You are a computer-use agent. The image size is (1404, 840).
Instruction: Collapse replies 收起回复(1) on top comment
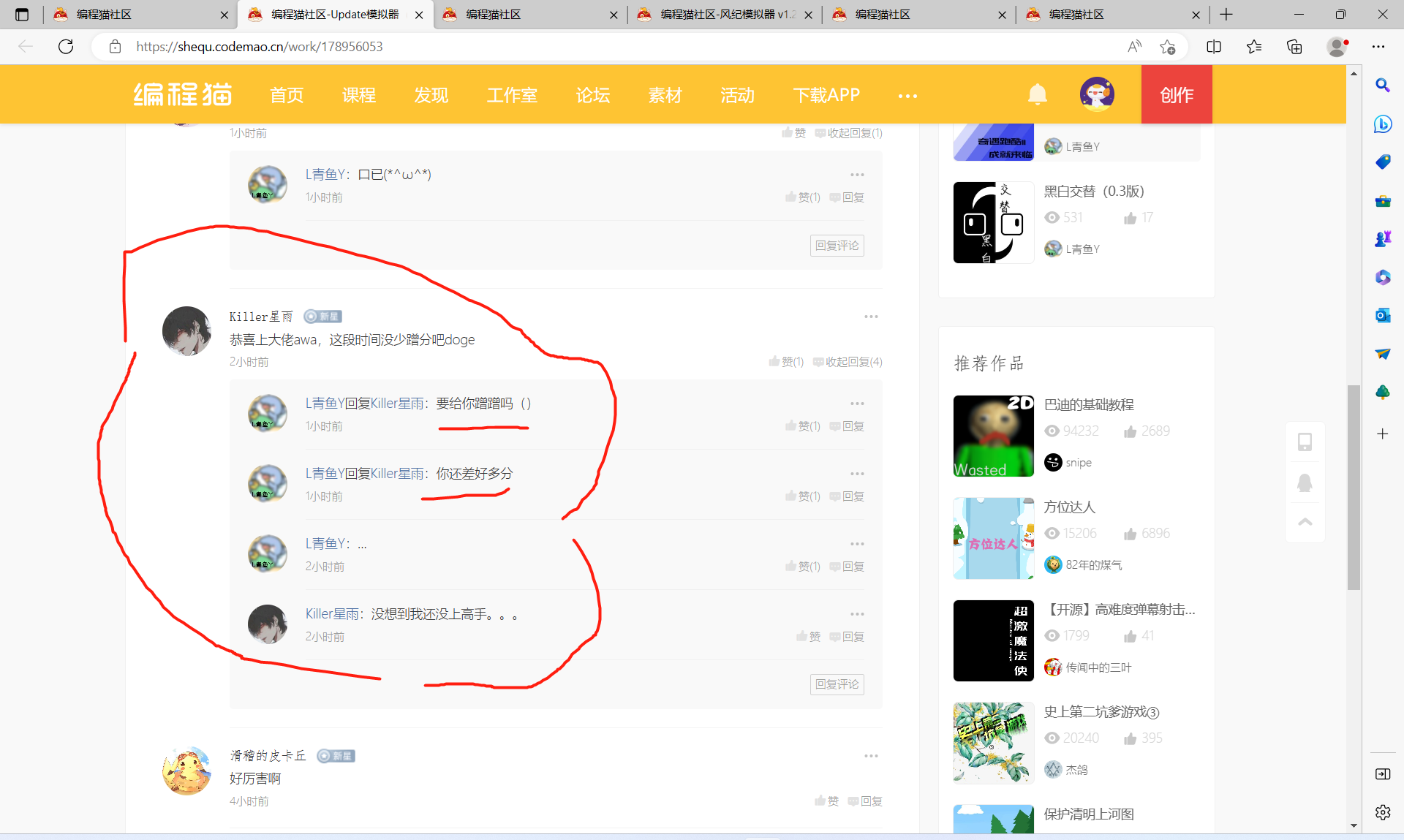(x=849, y=132)
